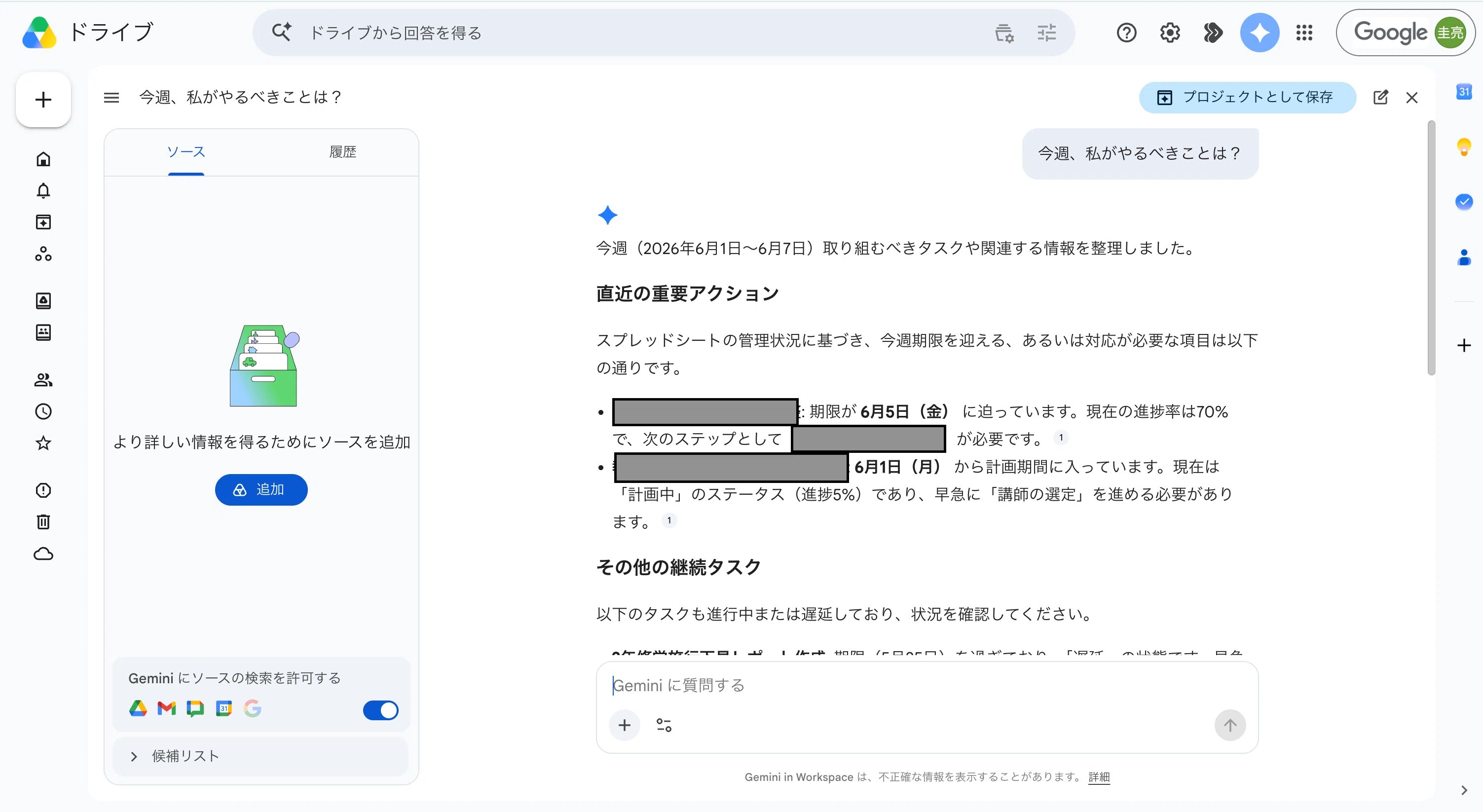Viewport: 1483px width, 812px height.
Task: Click the double-arrow icon beside settings
Action: tap(1213, 33)
